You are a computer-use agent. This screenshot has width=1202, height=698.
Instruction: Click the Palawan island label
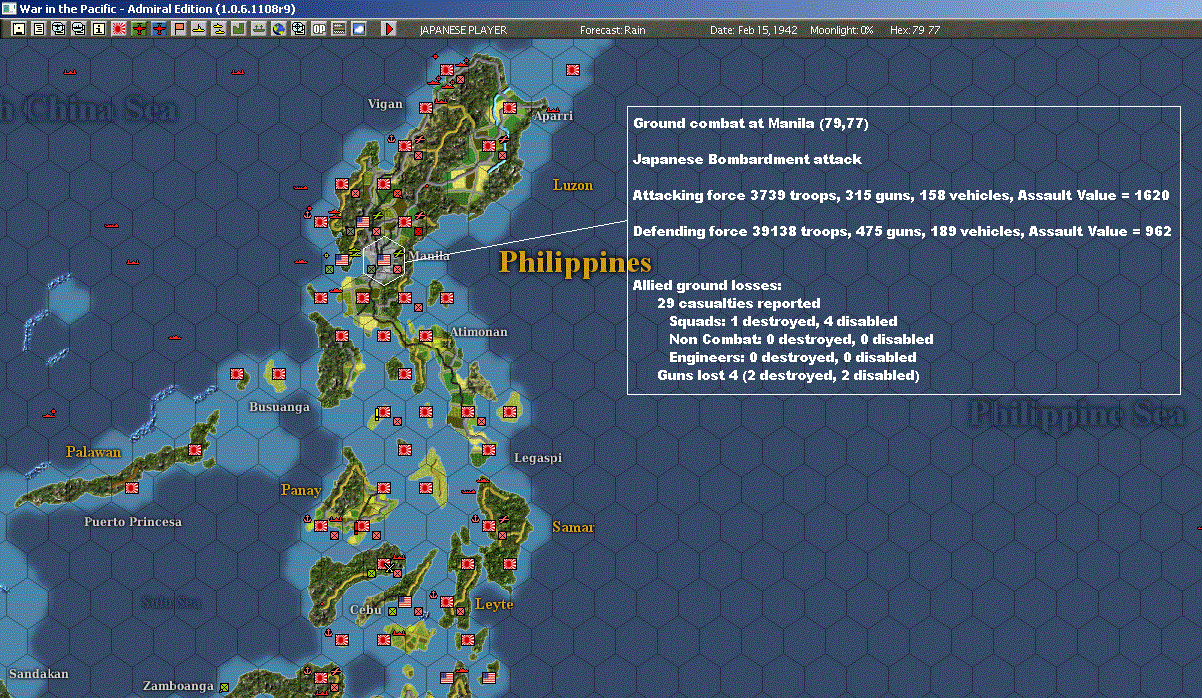(93, 452)
